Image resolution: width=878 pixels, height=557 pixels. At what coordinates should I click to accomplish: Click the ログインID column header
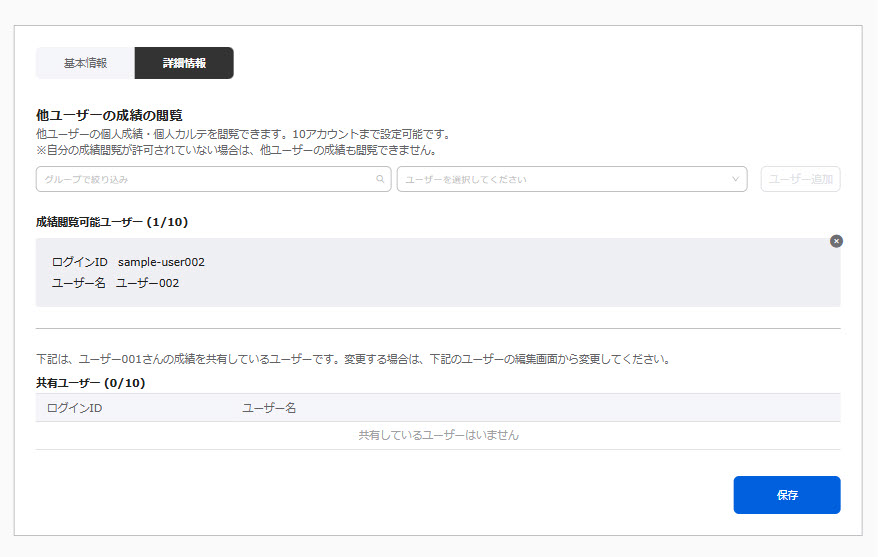(x=74, y=408)
